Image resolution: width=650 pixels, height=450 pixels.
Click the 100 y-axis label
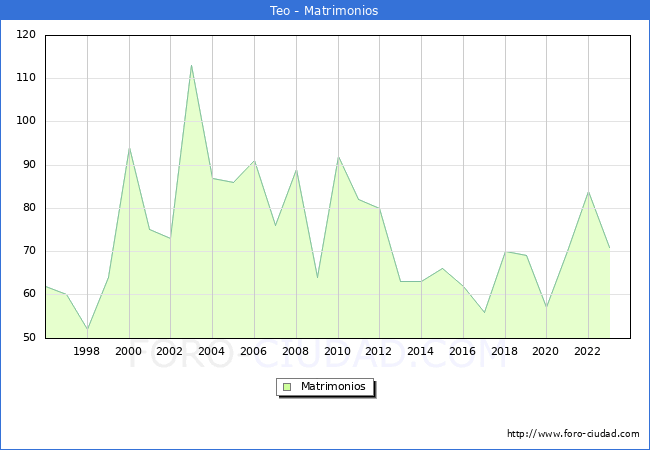click(26, 122)
